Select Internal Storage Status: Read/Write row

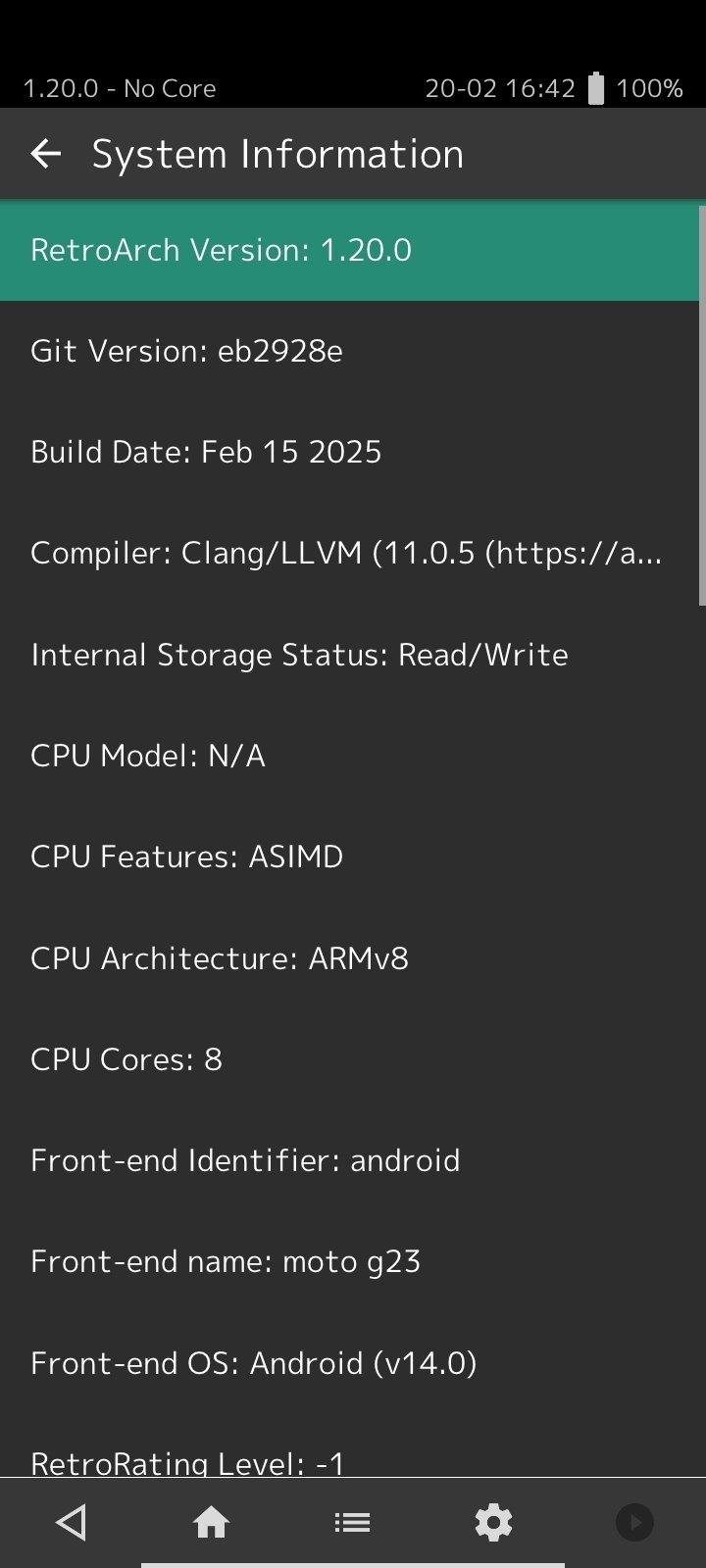tap(349, 655)
